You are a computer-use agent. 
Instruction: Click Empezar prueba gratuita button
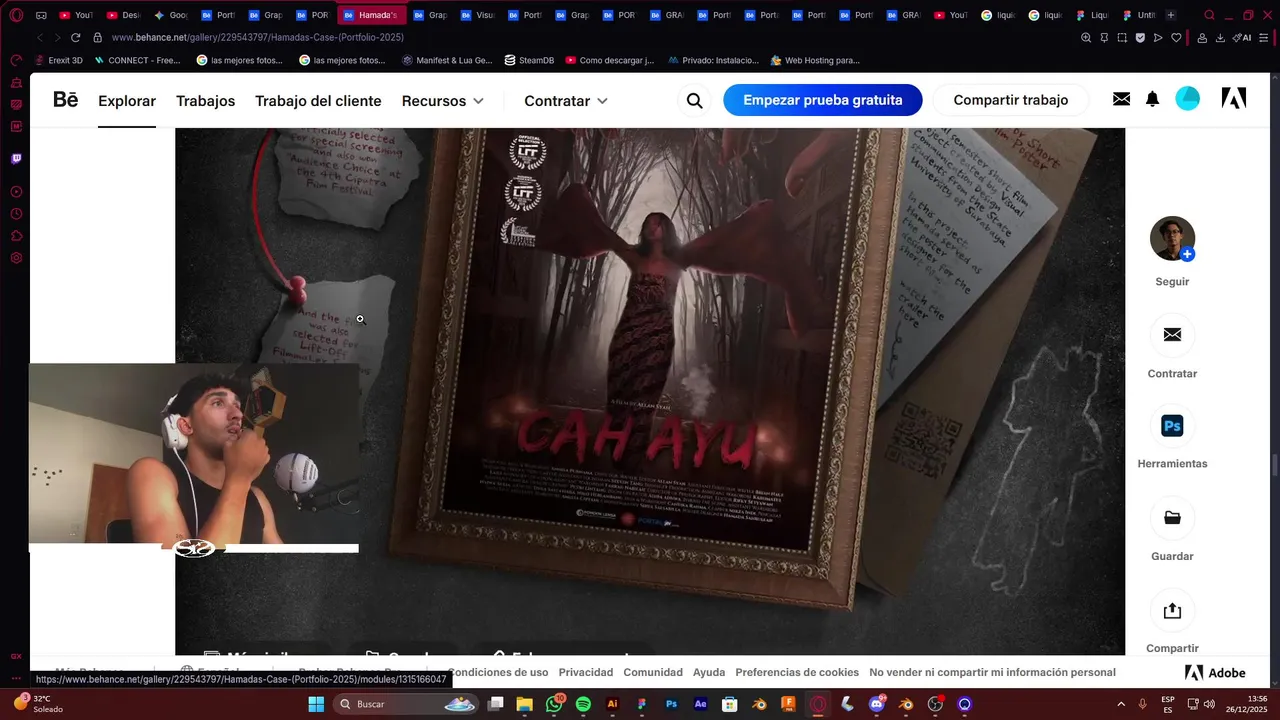coord(823,100)
